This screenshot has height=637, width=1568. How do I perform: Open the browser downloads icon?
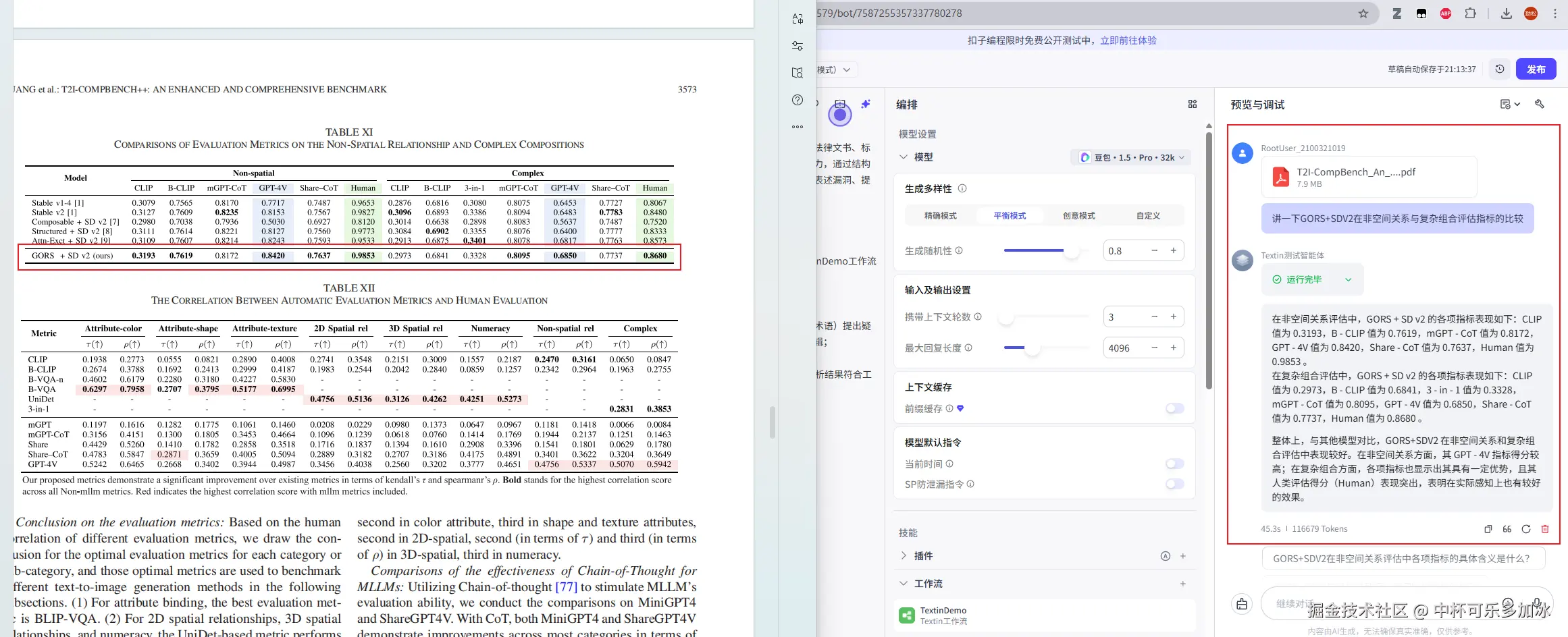pyautogui.click(x=1506, y=13)
